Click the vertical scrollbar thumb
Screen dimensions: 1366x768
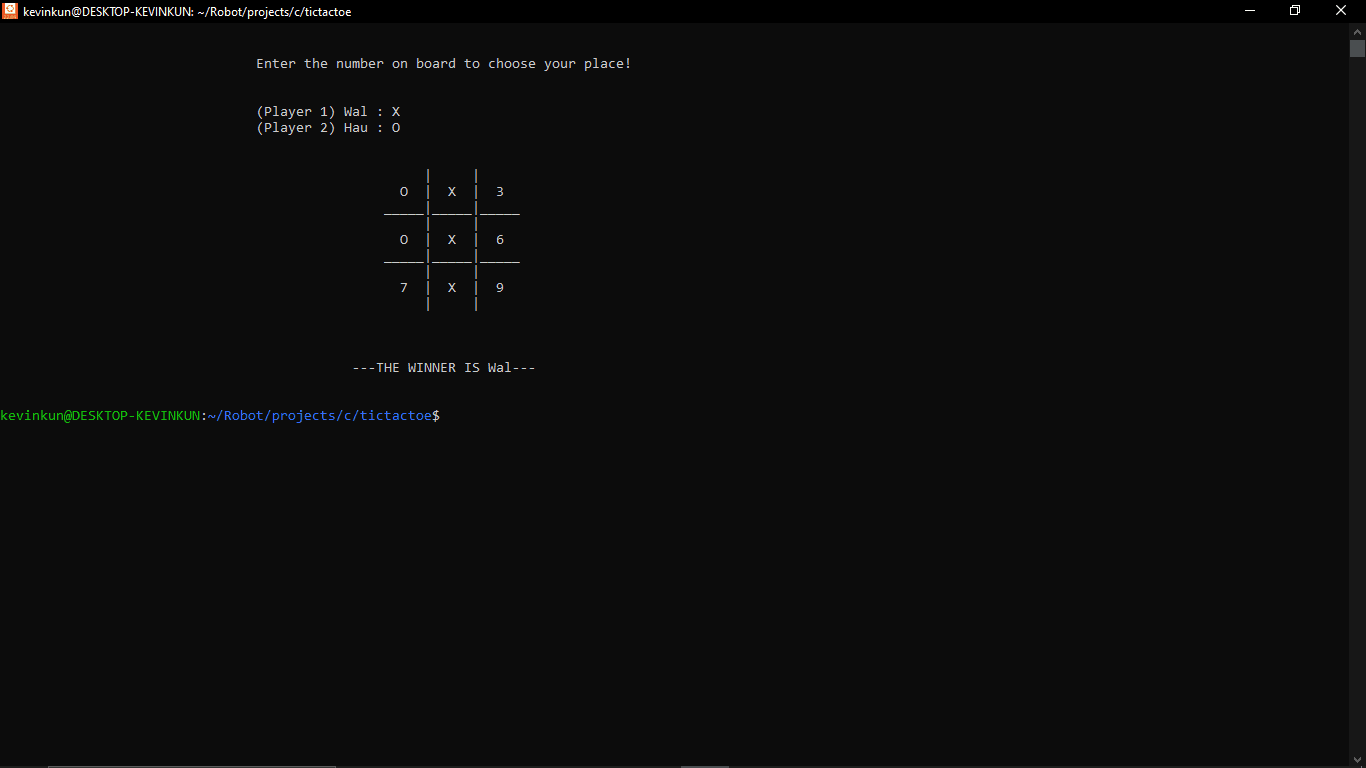coord(1357,49)
